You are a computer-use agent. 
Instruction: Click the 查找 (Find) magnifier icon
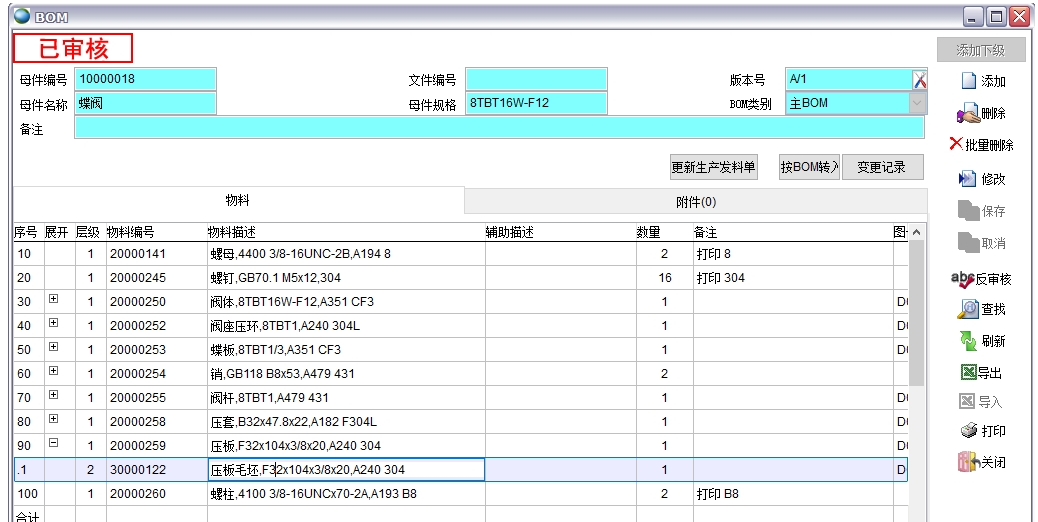click(968, 309)
